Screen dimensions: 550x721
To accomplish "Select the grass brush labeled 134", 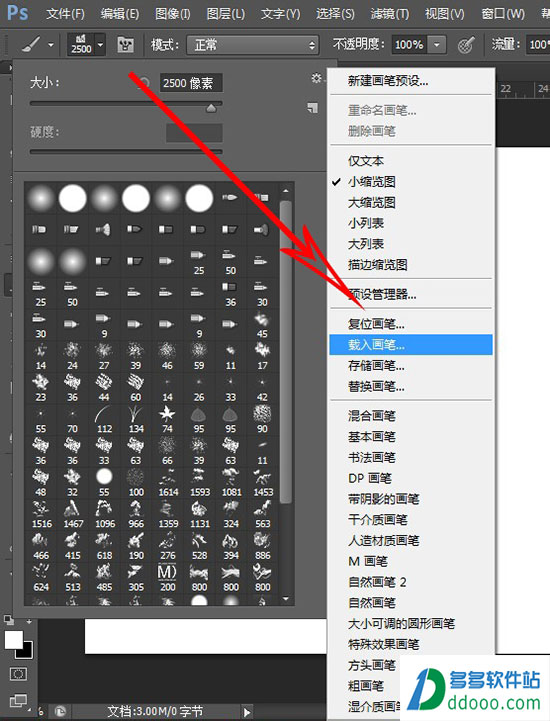I will (x=136, y=419).
